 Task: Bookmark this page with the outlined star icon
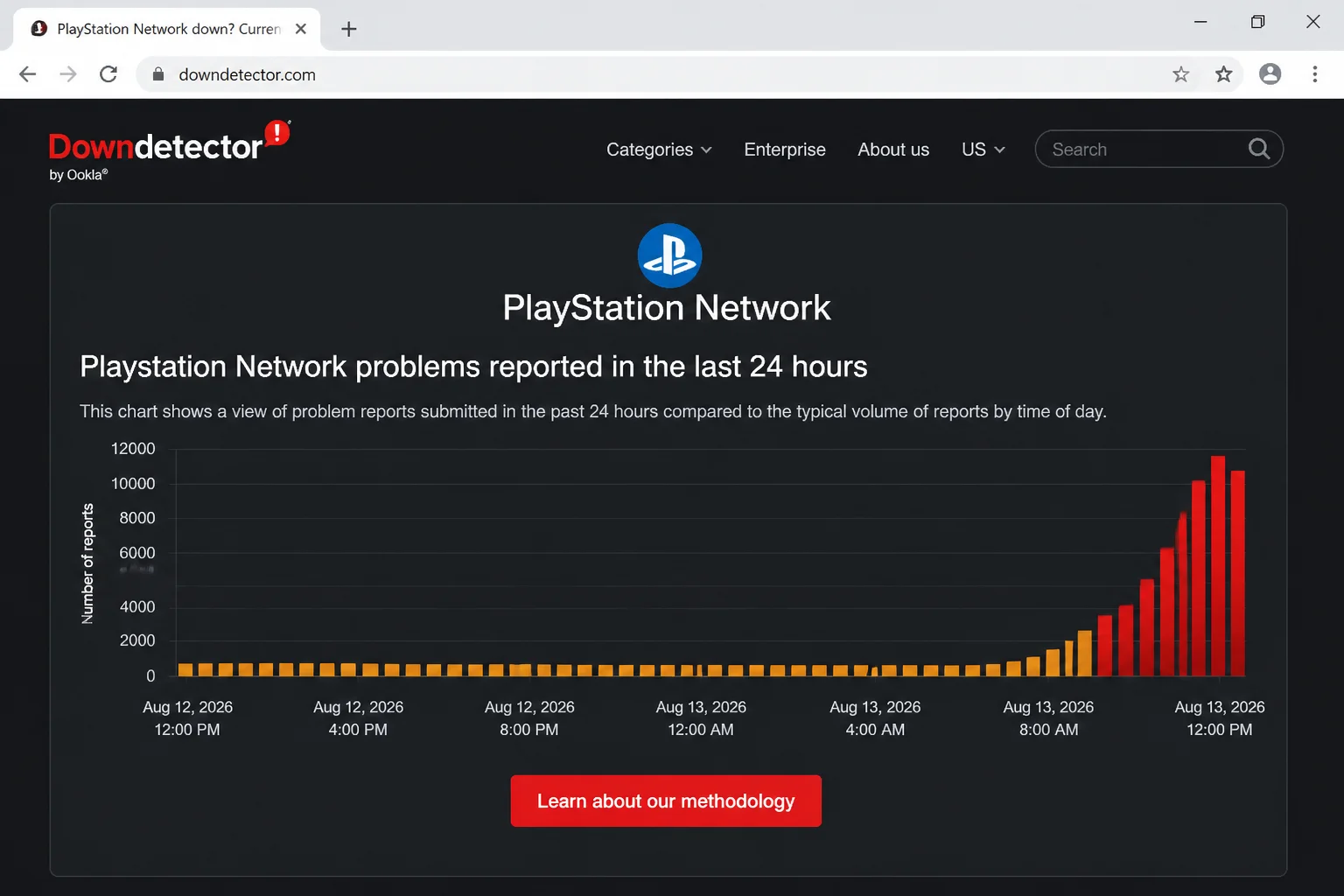click(1180, 74)
